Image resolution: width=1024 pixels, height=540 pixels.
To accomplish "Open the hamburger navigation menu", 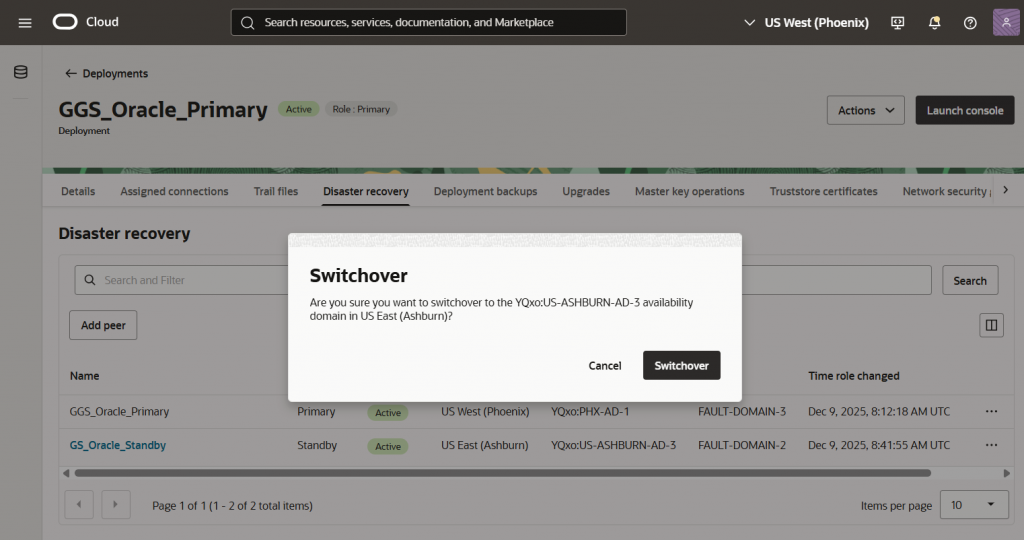I will pyautogui.click(x=25, y=23).
